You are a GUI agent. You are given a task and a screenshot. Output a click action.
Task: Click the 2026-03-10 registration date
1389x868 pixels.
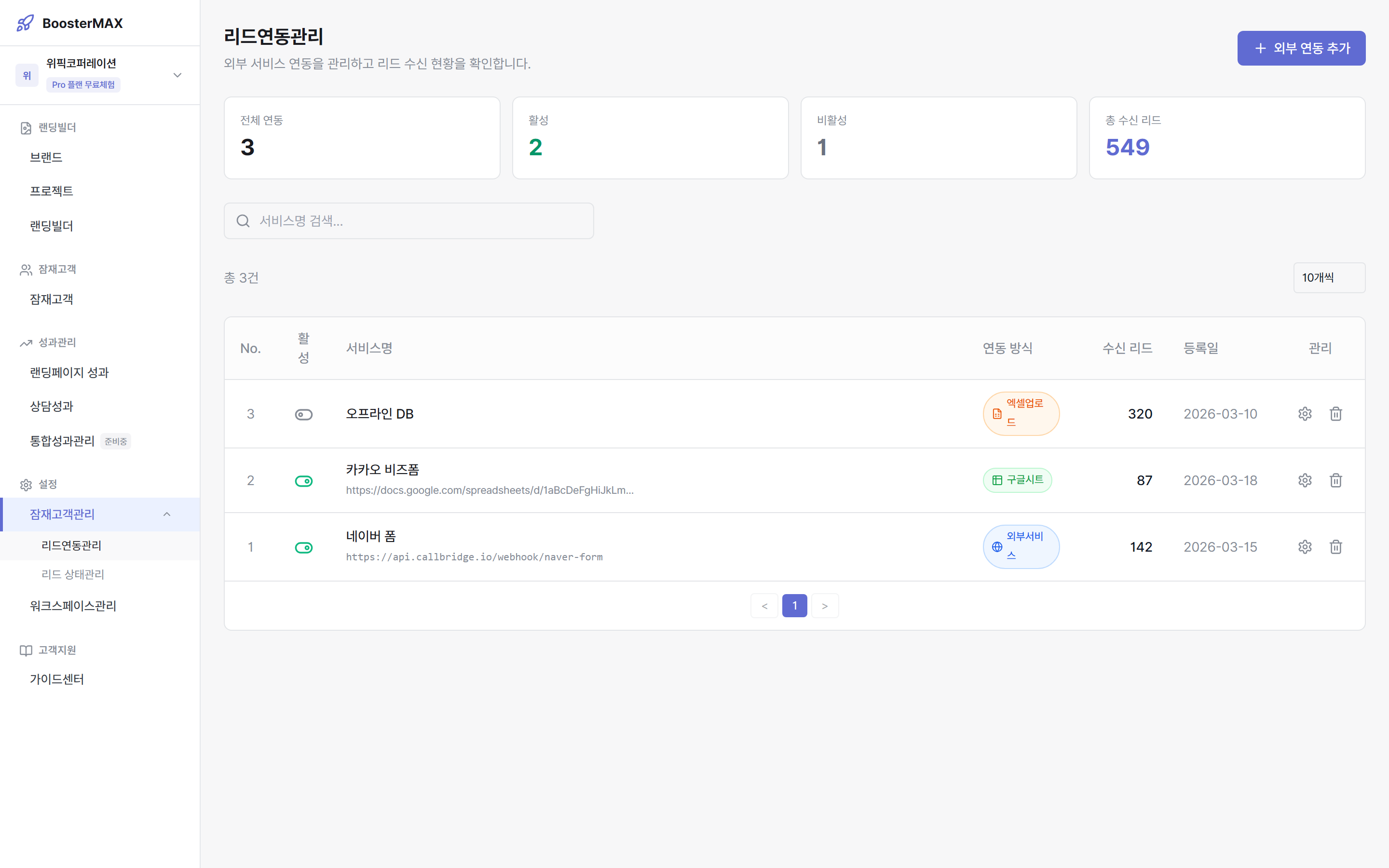pyautogui.click(x=1220, y=414)
